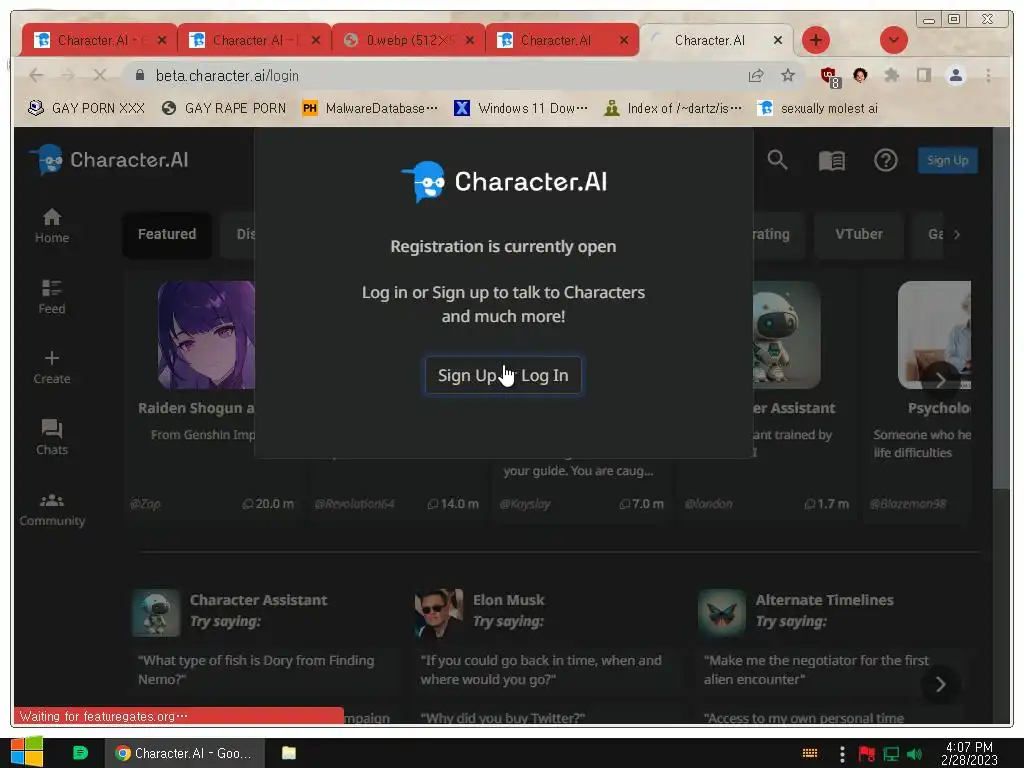This screenshot has width=1024, height=768.
Task: Toggle the browser side panel icon
Action: (923, 76)
